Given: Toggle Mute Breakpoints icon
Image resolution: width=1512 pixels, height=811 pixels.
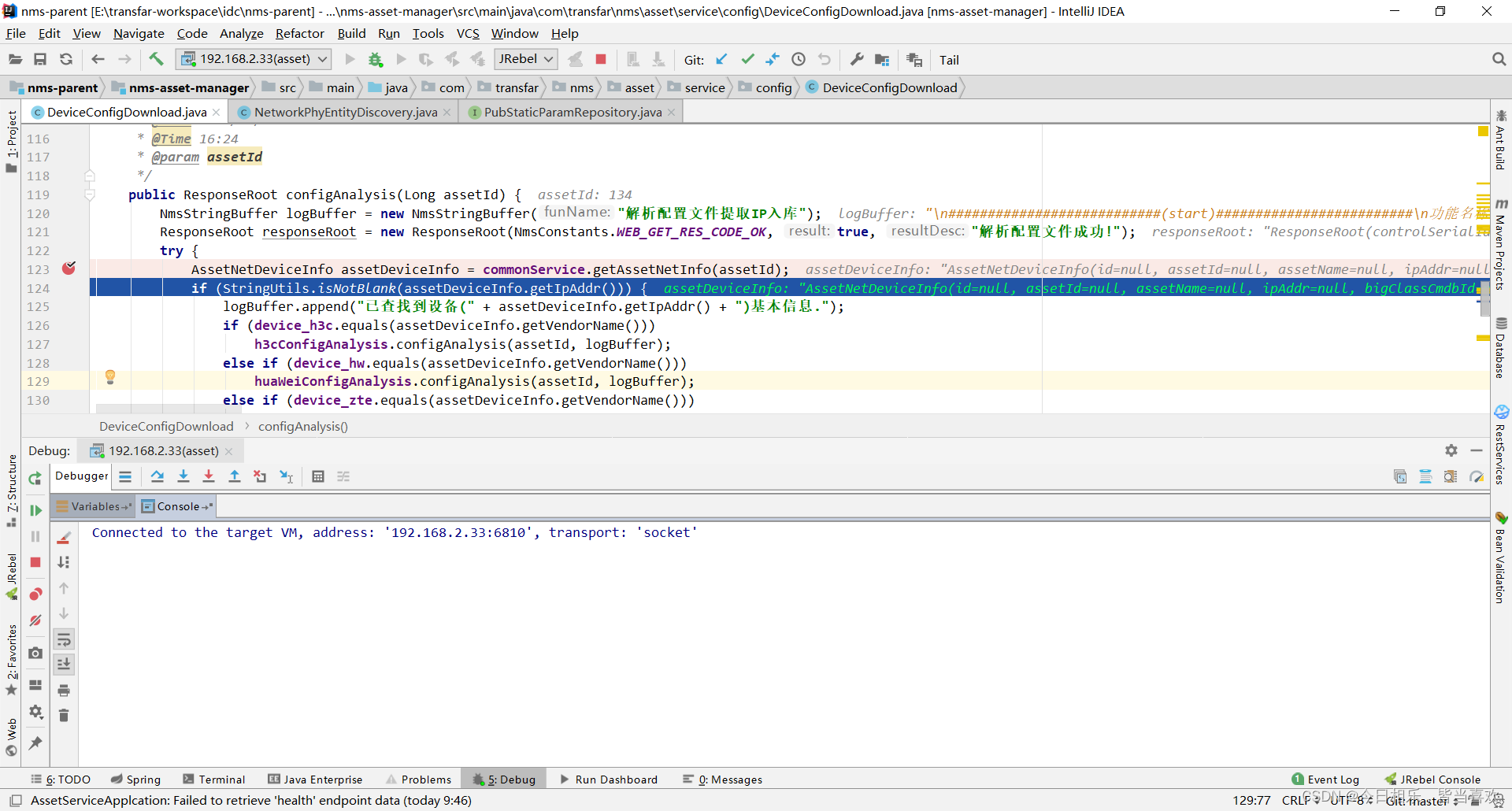Looking at the screenshot, I should [35, 620].
